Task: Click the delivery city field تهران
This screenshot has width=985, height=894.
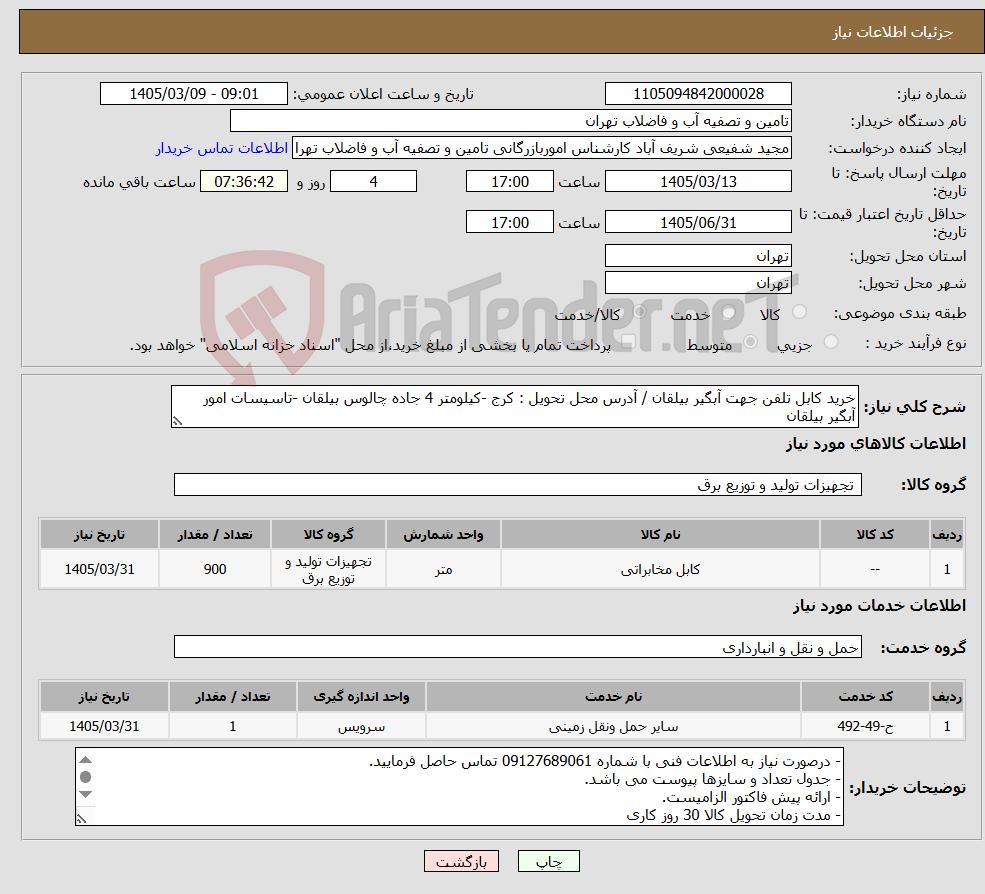Action: pos(698,283)
